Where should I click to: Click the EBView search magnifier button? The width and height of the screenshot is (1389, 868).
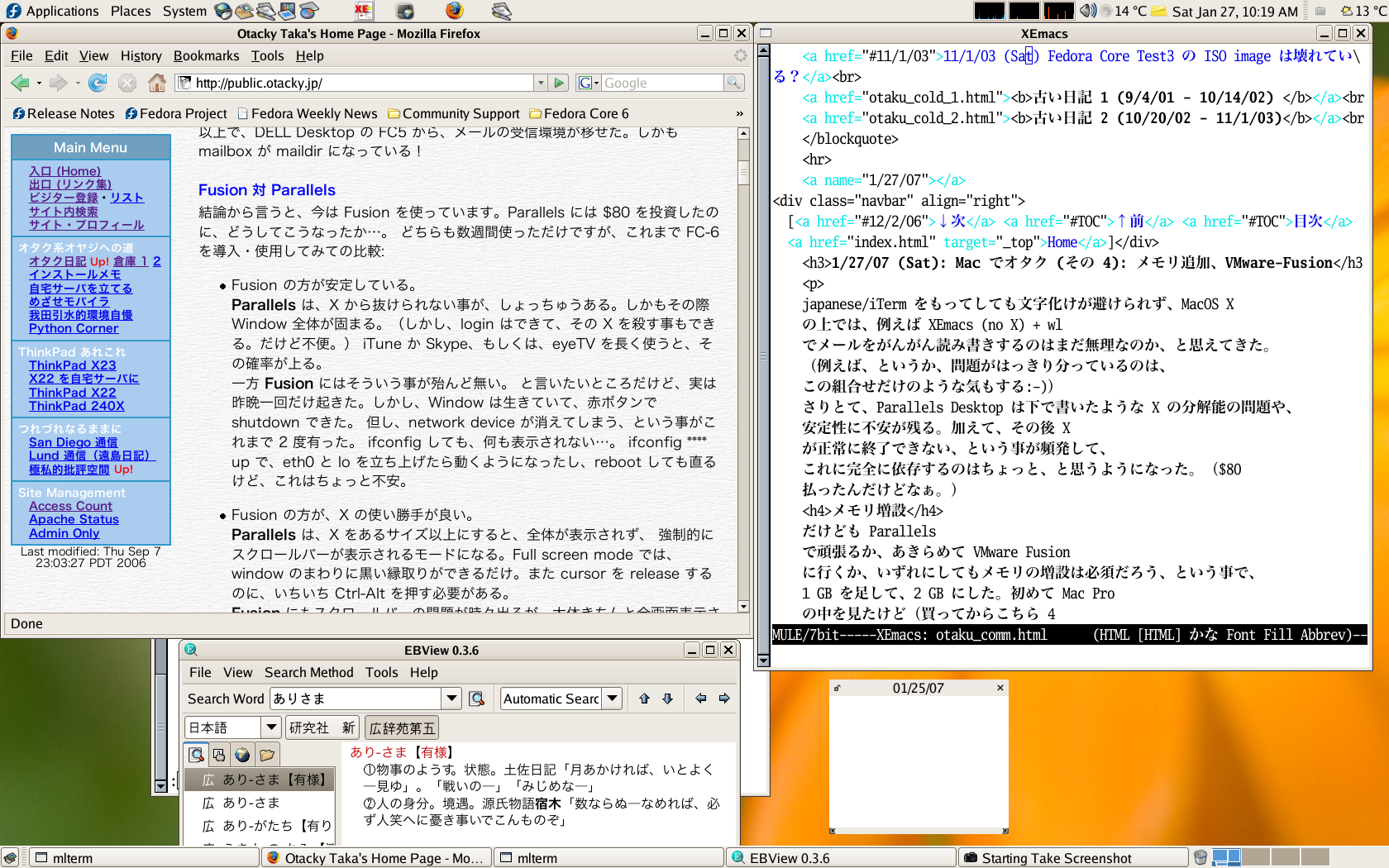pos(476,699)
